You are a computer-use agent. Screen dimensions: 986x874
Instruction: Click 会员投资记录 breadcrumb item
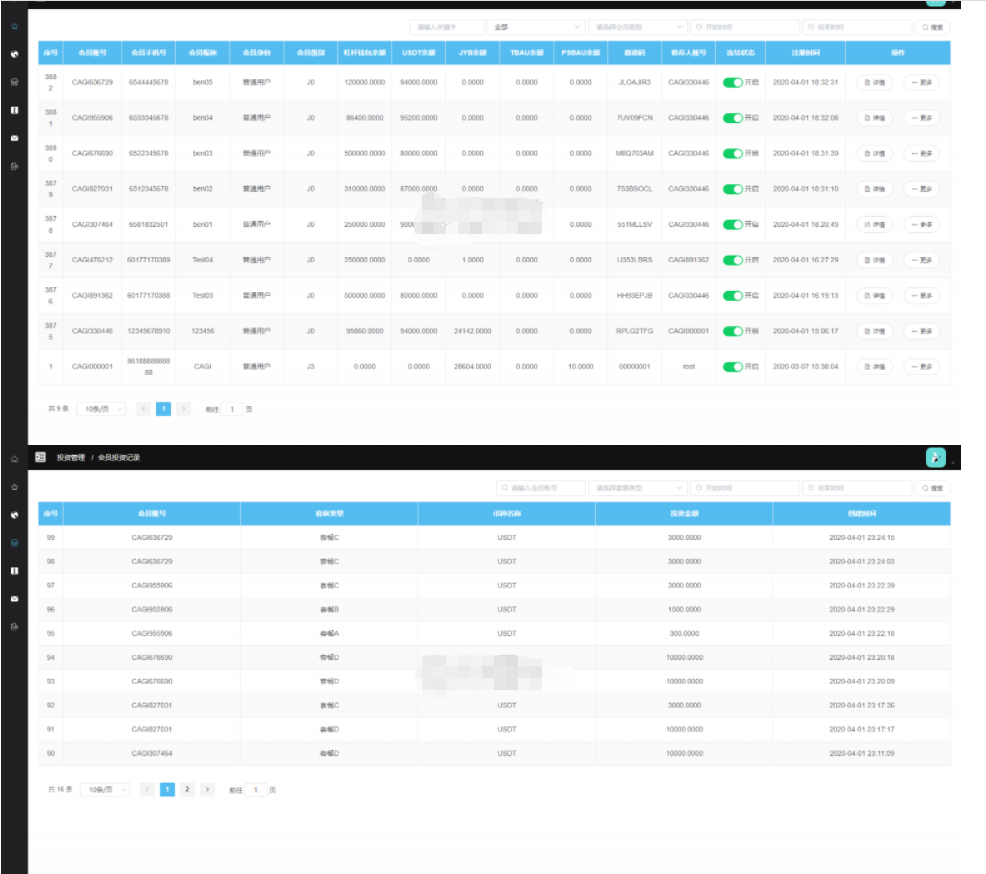pos(119,457)
